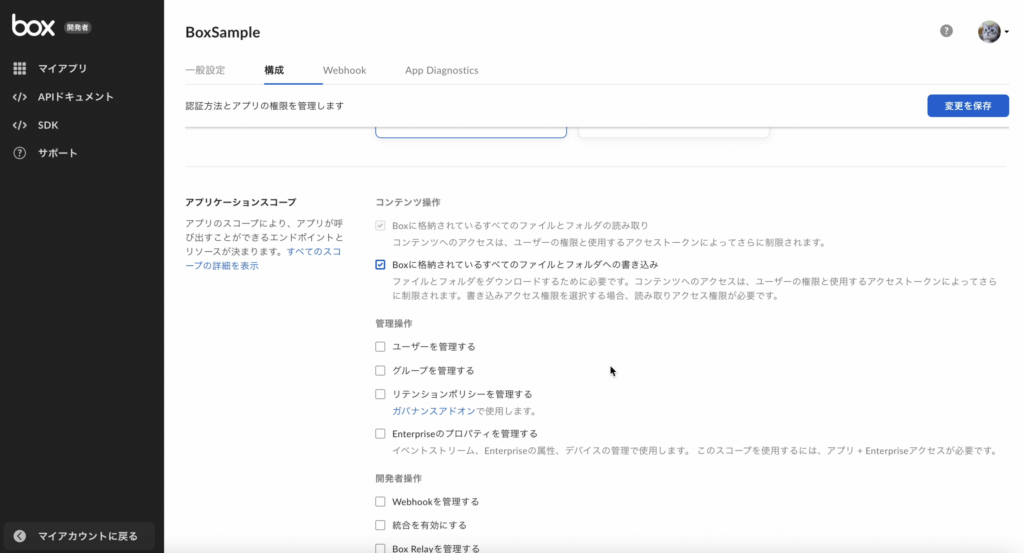Check リテンションポリシーを管理する option
Screen dimensions: 1024x553
380,394
